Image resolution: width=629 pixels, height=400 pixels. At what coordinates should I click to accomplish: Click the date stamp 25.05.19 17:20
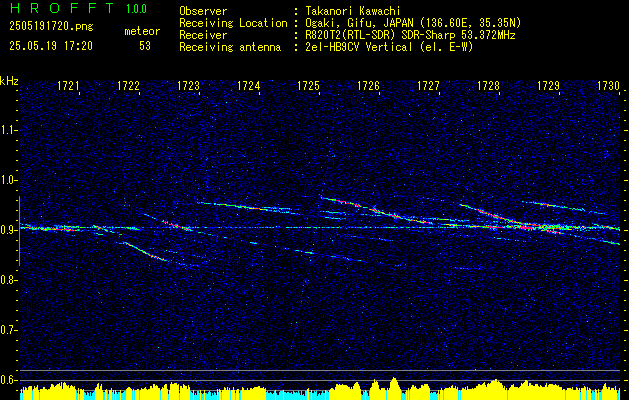point(51,46)
